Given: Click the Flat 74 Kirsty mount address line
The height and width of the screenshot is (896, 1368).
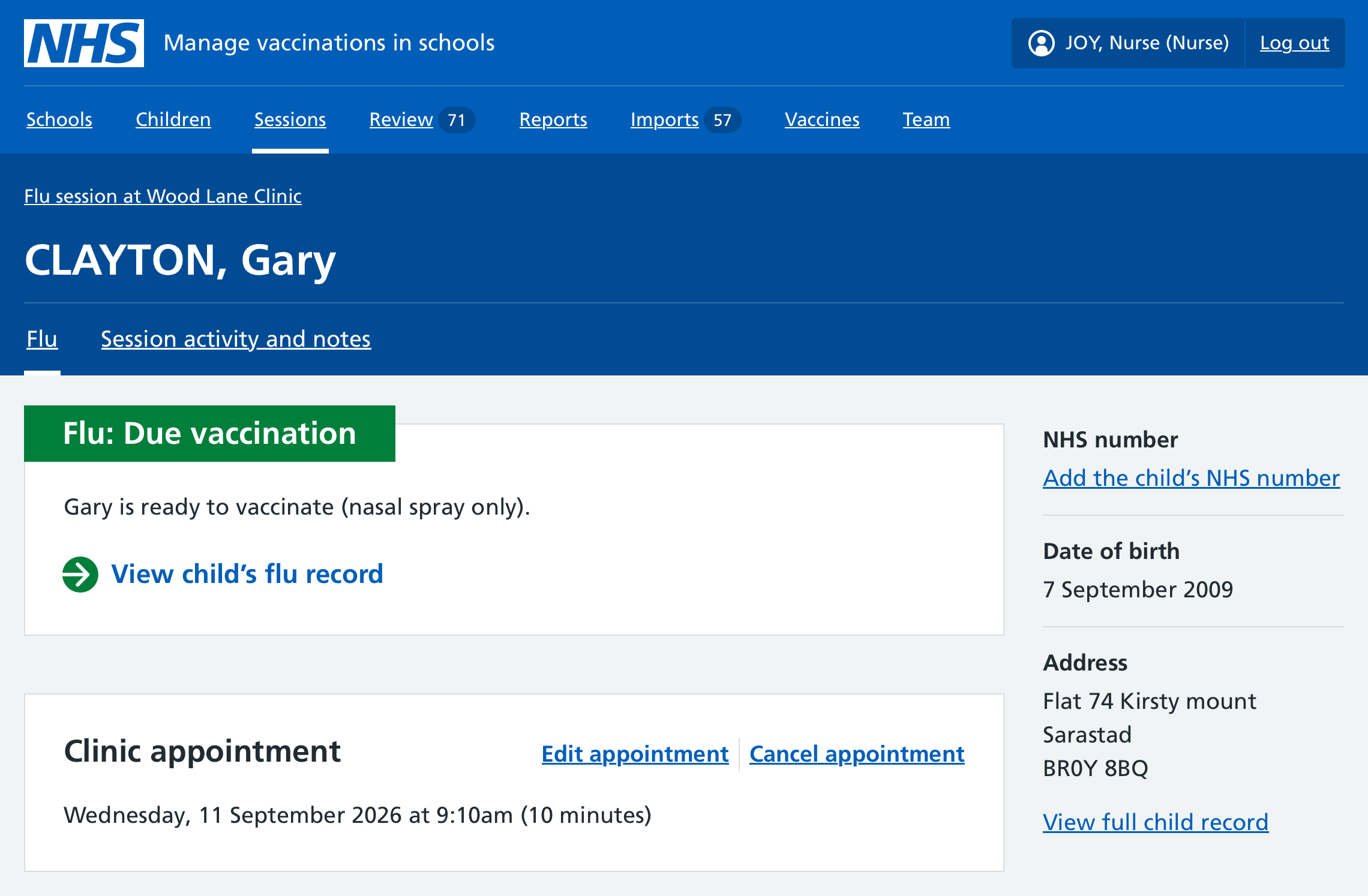Looking at the screenshot, I should pyautogui.click(x=1150, y=701).
